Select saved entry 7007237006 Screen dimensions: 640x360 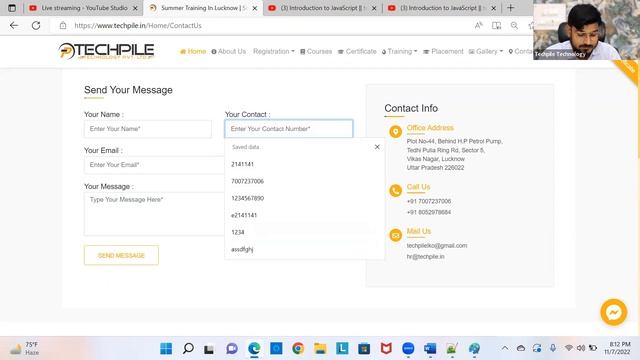tap(304, 181)
